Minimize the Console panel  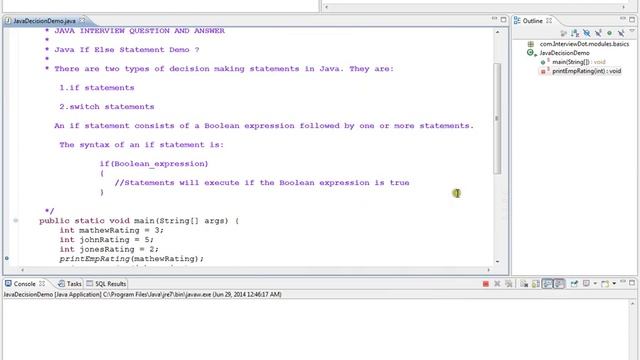[x=622, y=282]
